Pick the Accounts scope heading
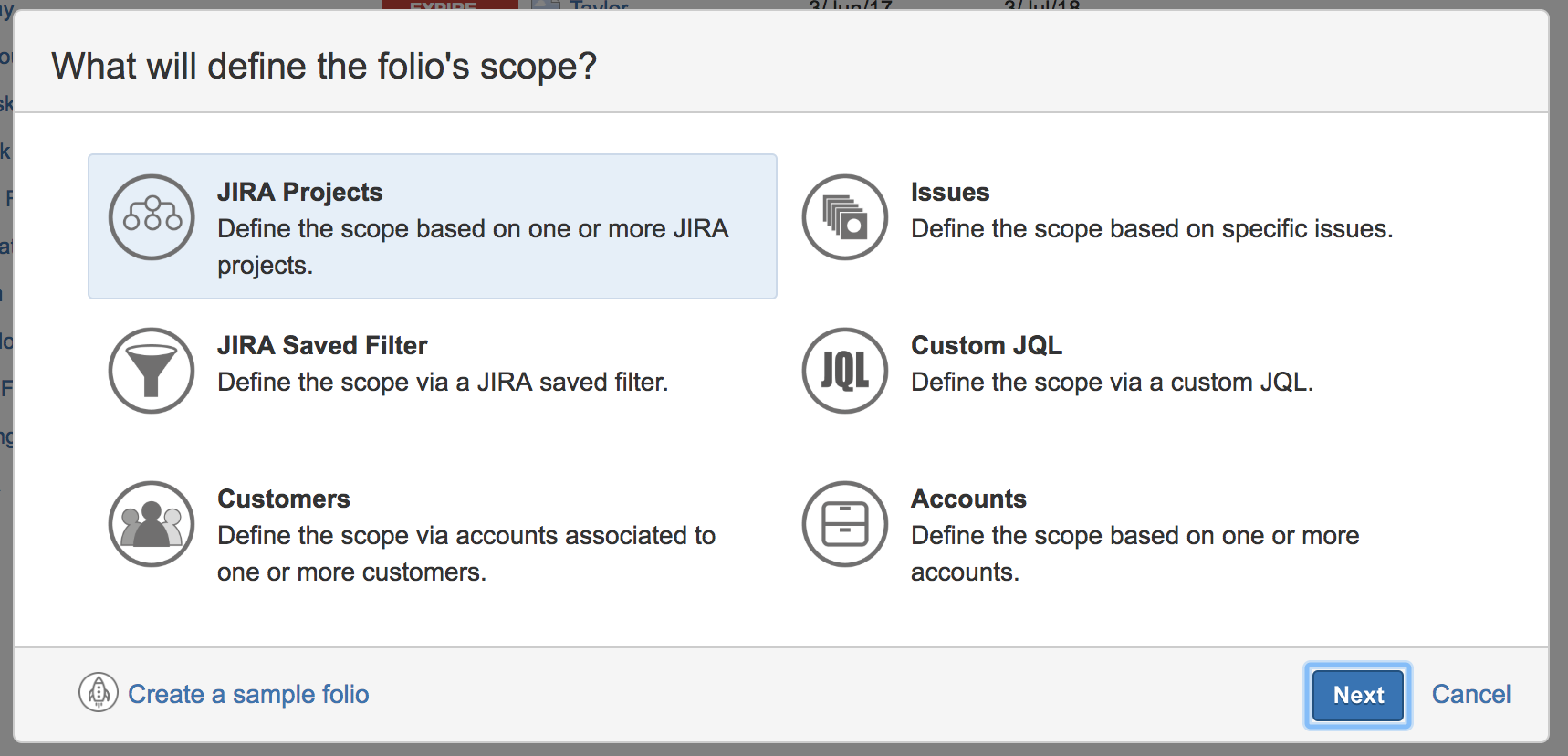Screen dimensions: 1568x756 coord(968,499)
